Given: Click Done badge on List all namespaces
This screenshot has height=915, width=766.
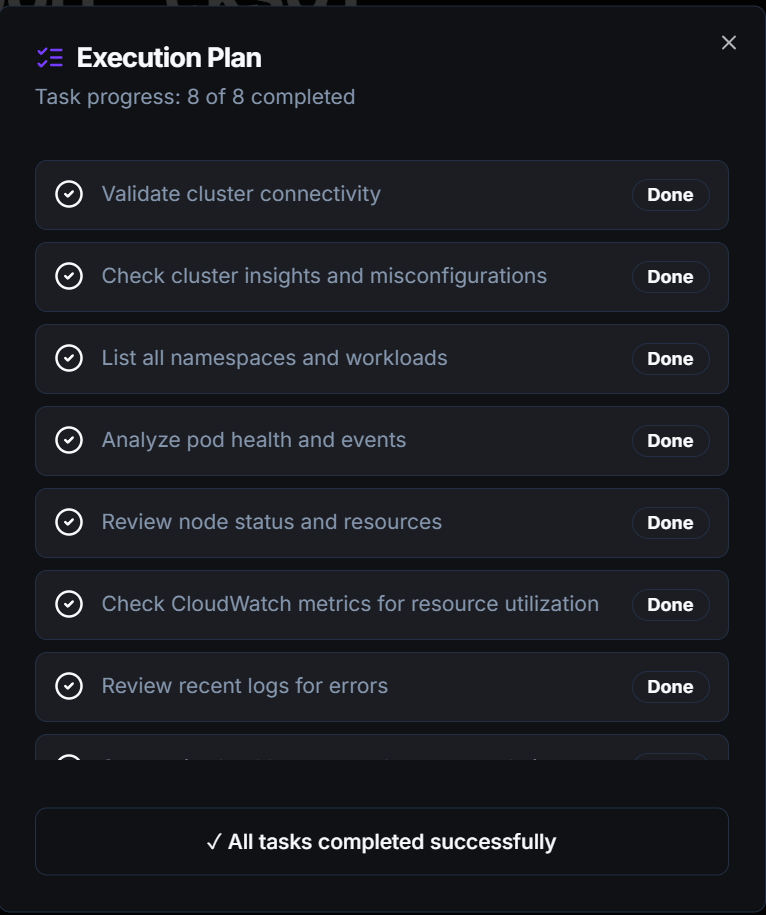Looking at the screenshot, I should pos(670,359).
